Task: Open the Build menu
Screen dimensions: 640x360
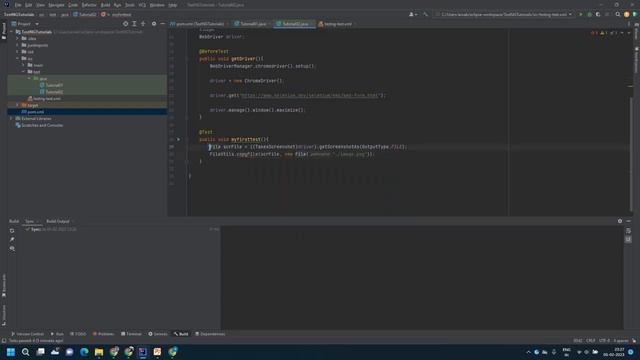Action: (x=105, y=5)
